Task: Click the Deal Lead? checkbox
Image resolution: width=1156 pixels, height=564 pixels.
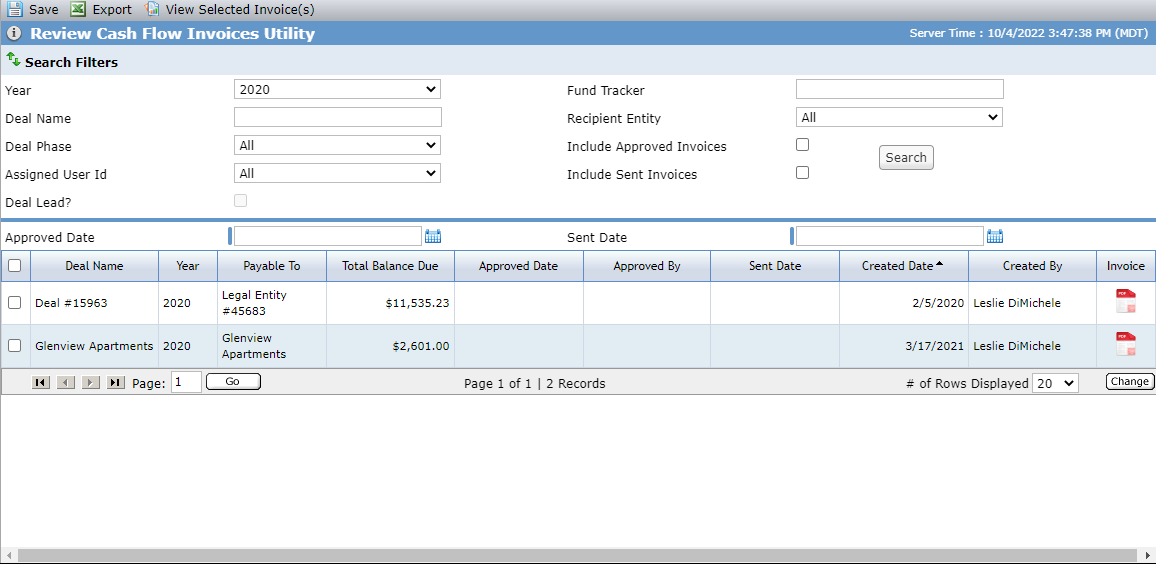Action: coord(240,201)
